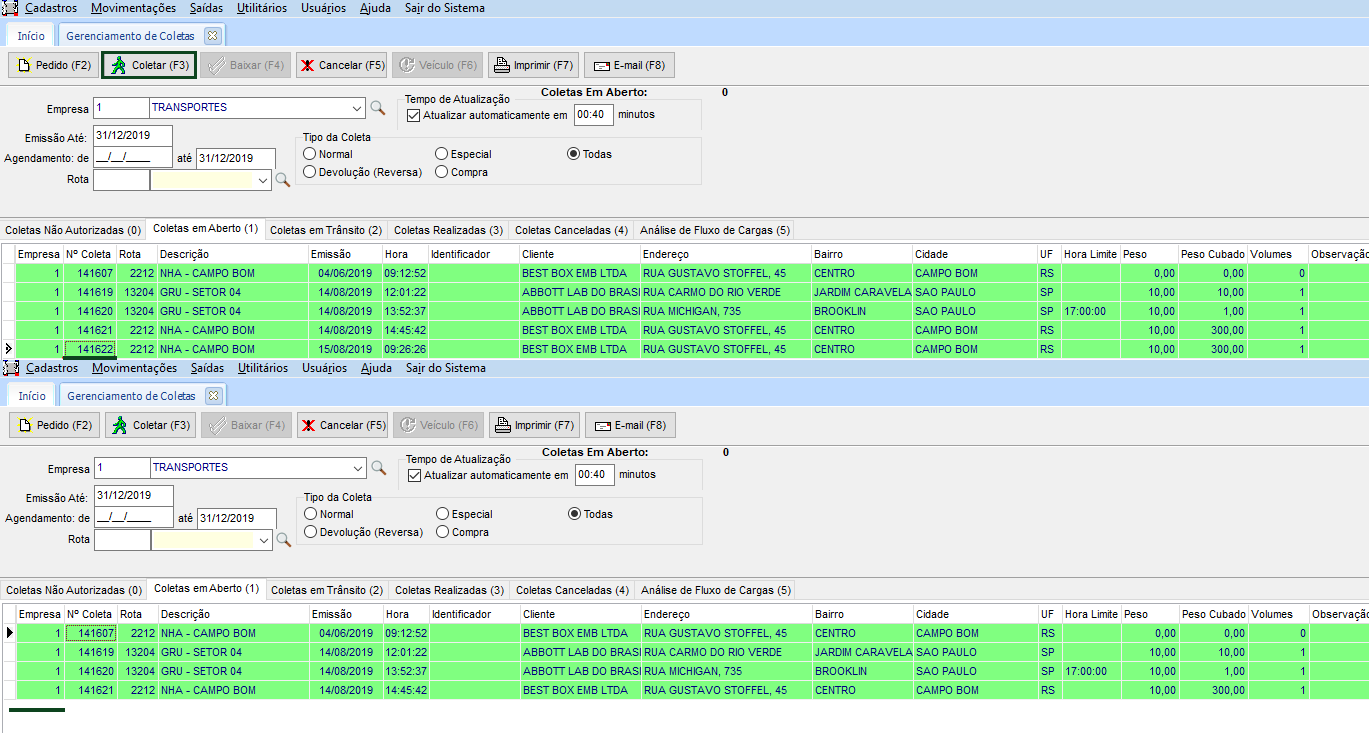The image size is (1369, 734).
Task: Close upper Gerenciamento de Coletas tab
Action: click(x=212, y=36)
